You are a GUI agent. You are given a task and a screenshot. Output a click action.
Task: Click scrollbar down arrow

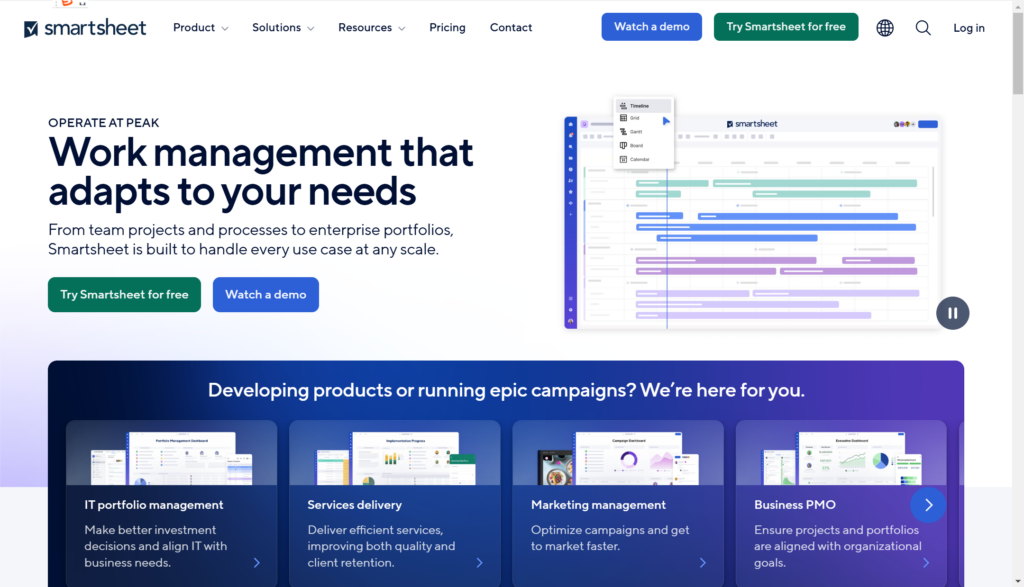[1018, 581]
